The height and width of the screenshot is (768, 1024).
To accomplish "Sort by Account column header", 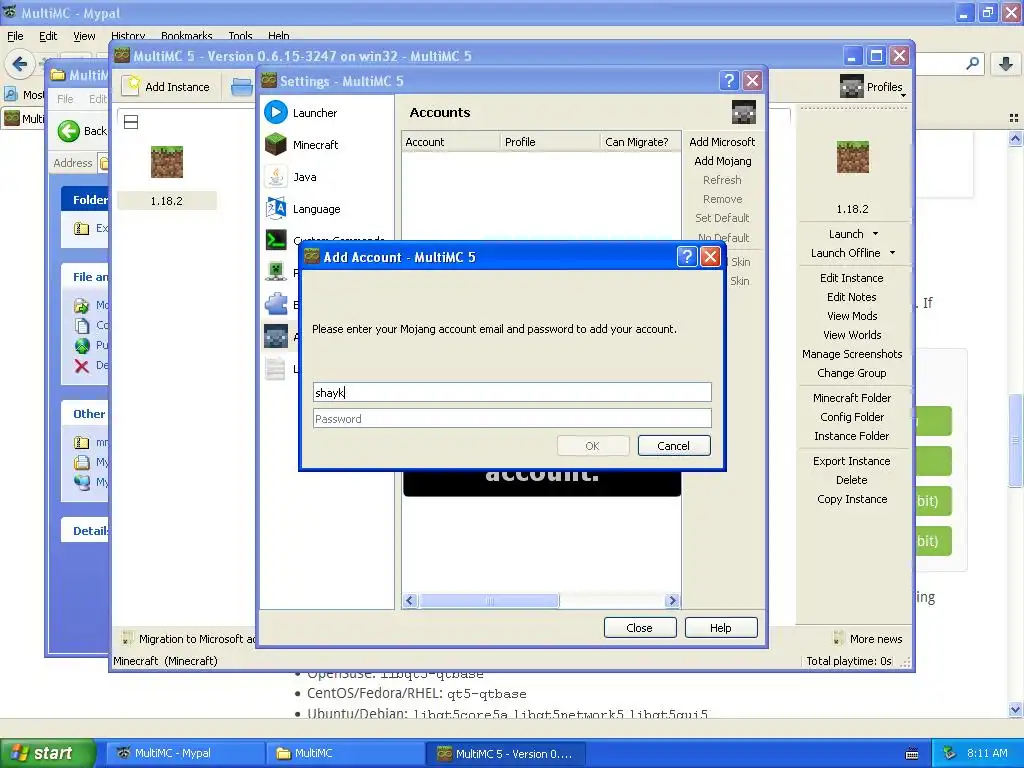I will tap(451, 142).
